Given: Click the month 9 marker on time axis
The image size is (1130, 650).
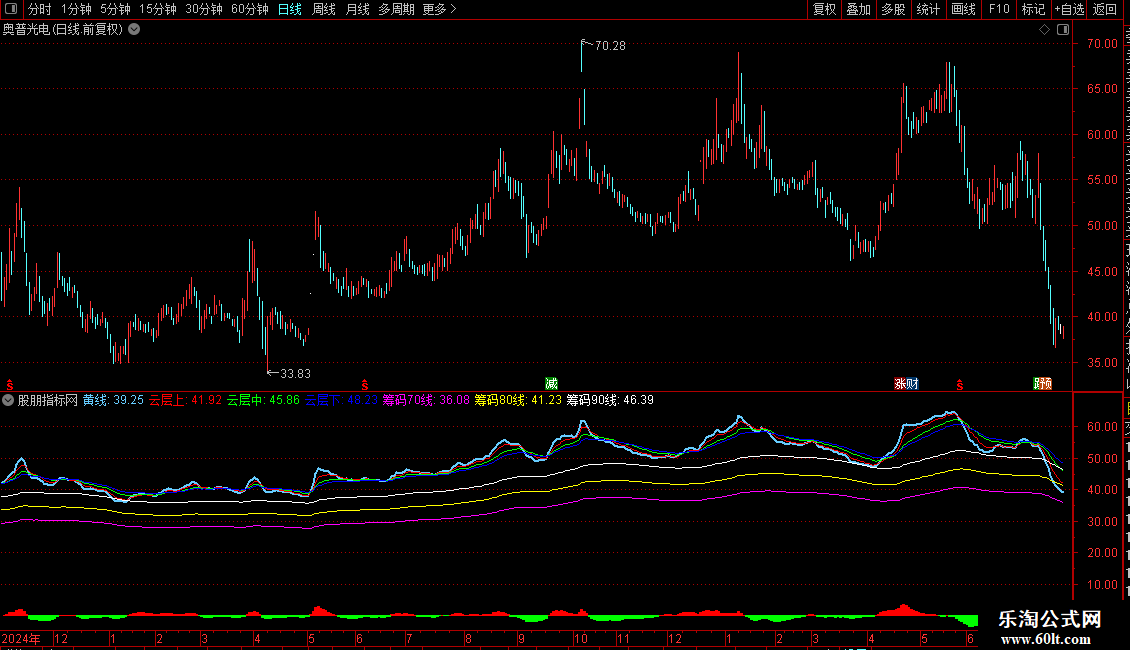Looking at the screenshot, I should point(522,638).
